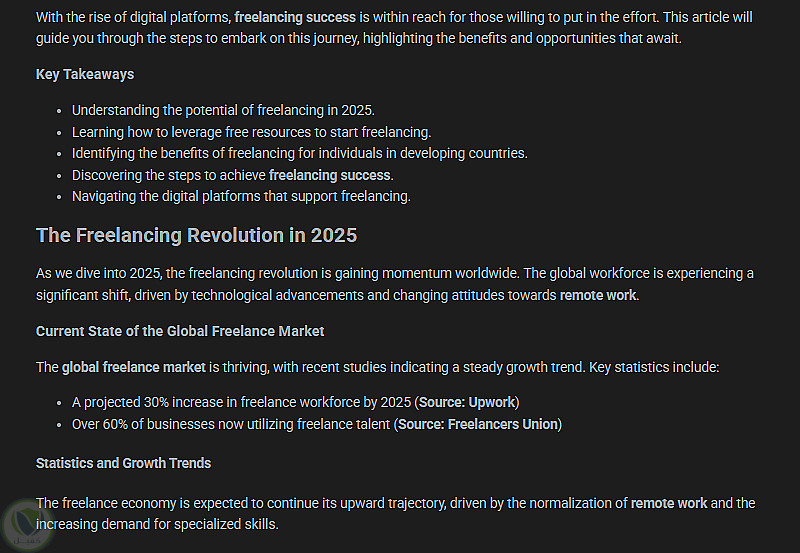Click the 'Statistics and Growth Trends' subheading
Image resolution: width=800 pixels, height=553 pixels.
tap(123, 463)
